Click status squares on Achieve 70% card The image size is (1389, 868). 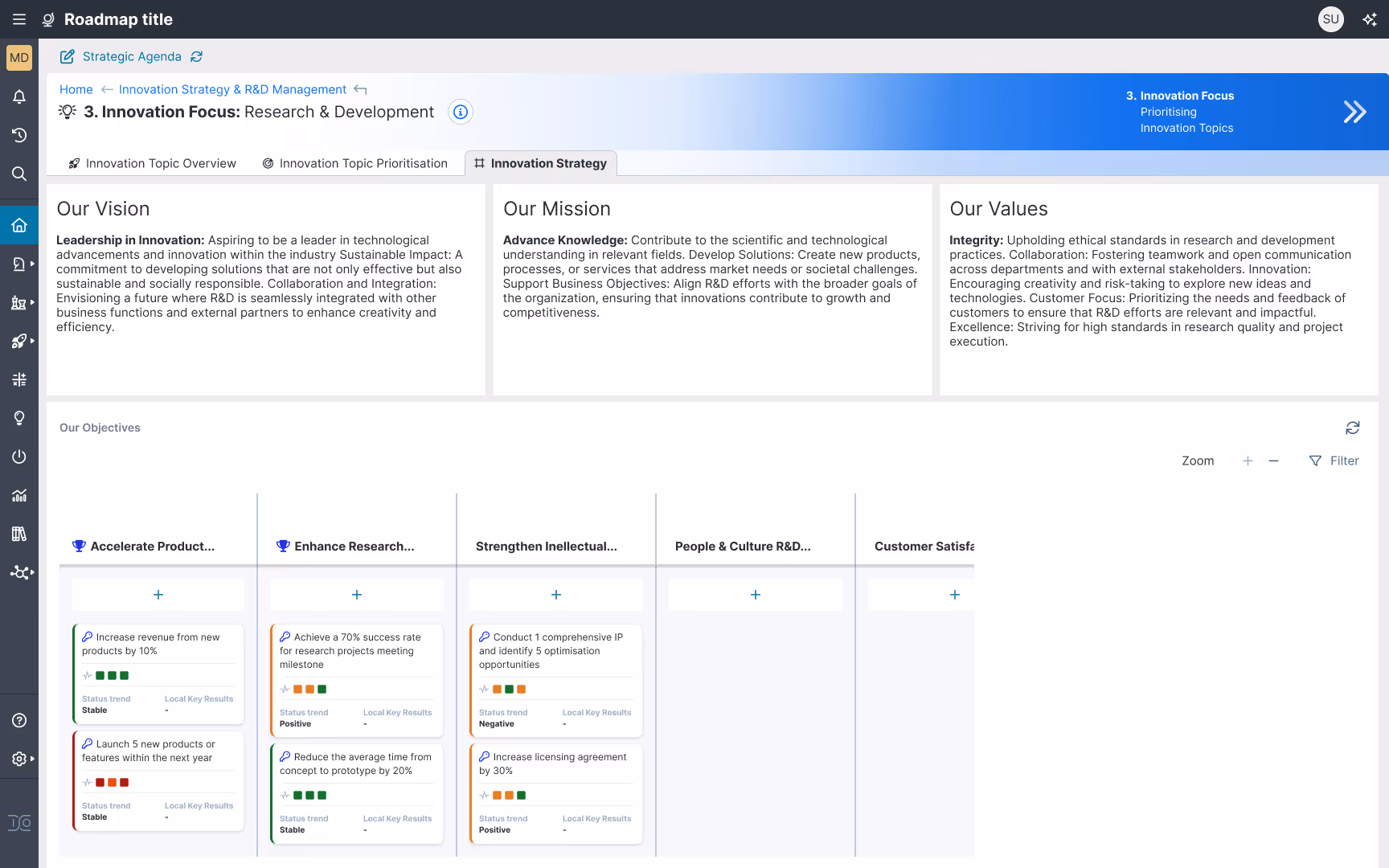(310, 689)
